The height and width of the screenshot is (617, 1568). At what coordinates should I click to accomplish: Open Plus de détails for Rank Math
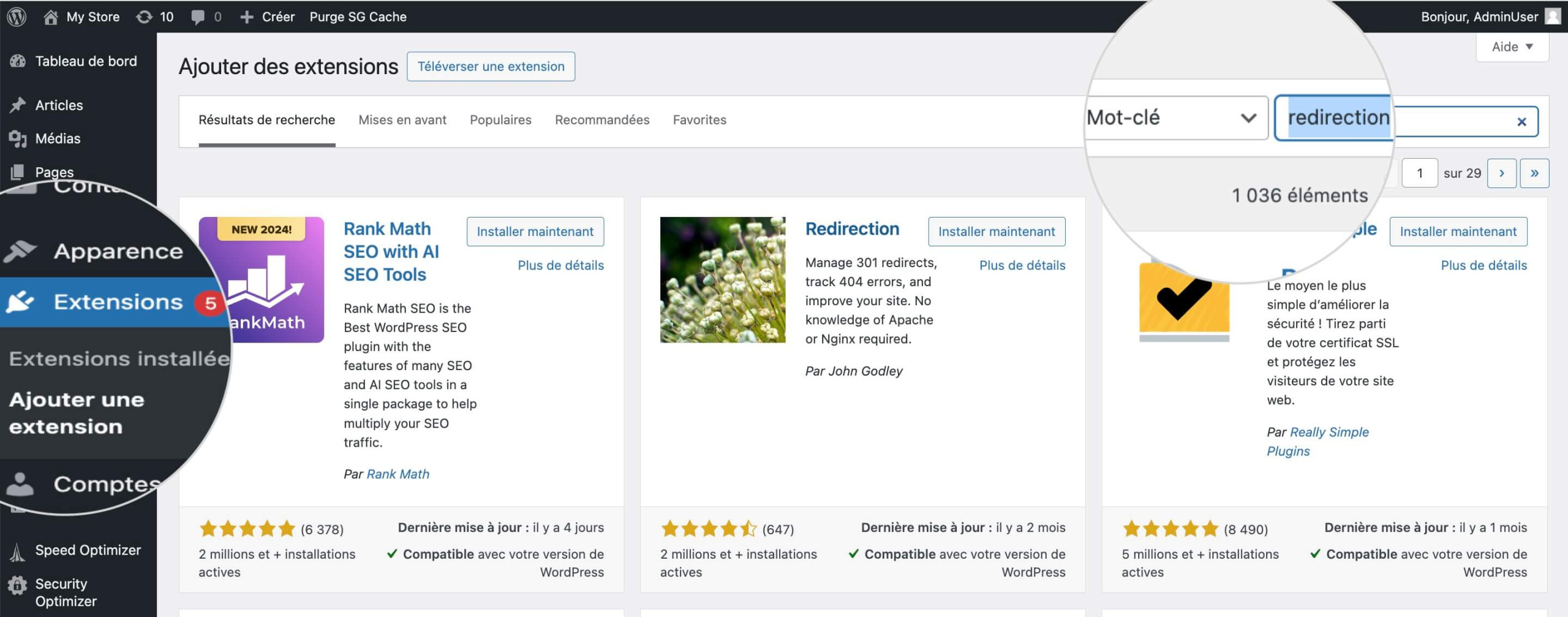pos(560,265)
